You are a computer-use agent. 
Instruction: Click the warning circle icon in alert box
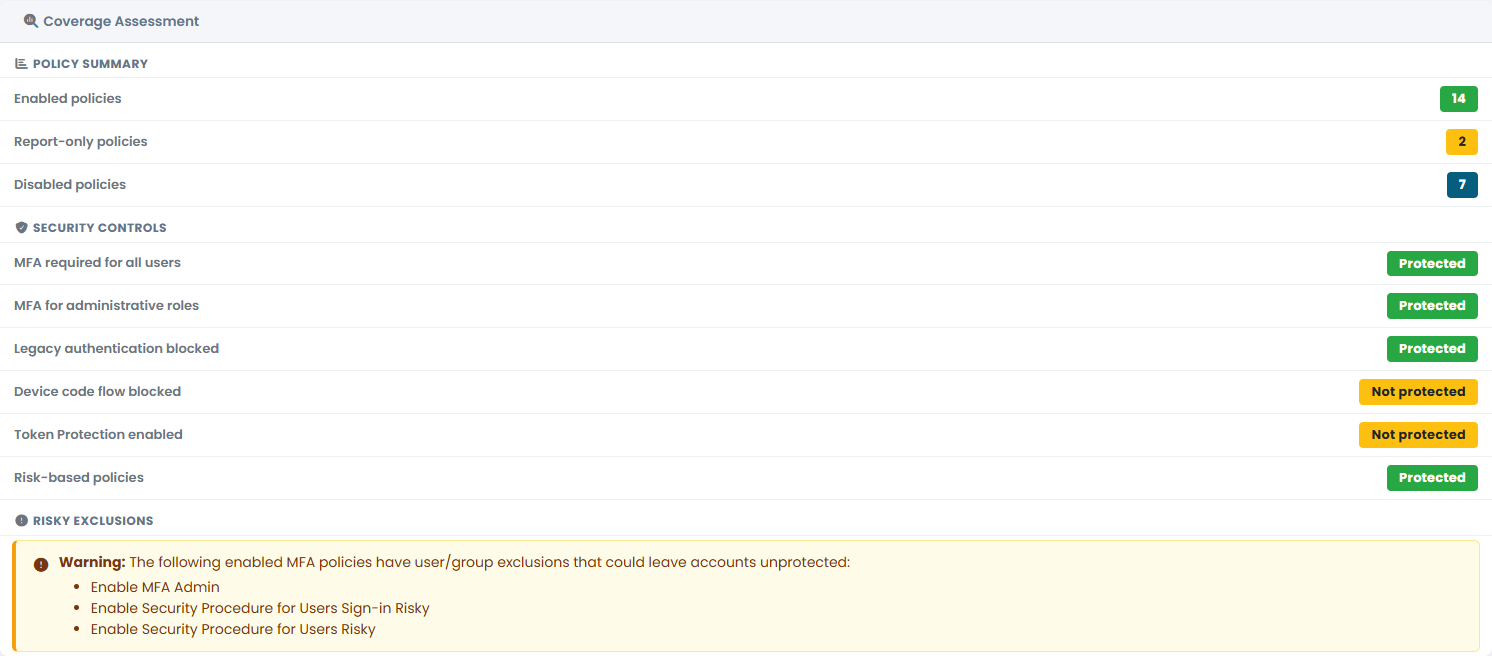[x=41, y=564]
